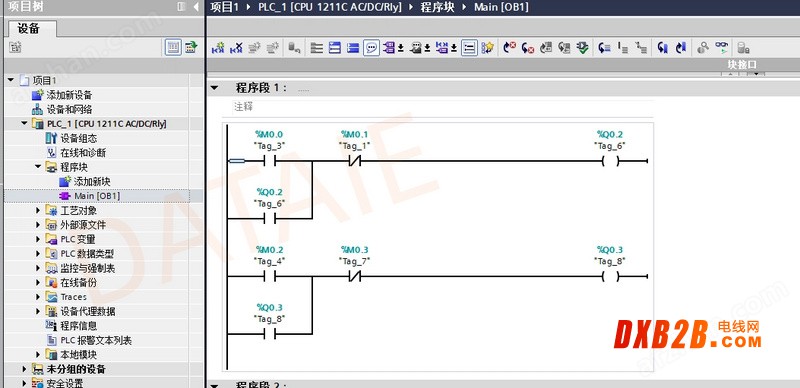The image size is (800, 388).
Task: Show favorites star icon in editor
Action: (488, 48)
